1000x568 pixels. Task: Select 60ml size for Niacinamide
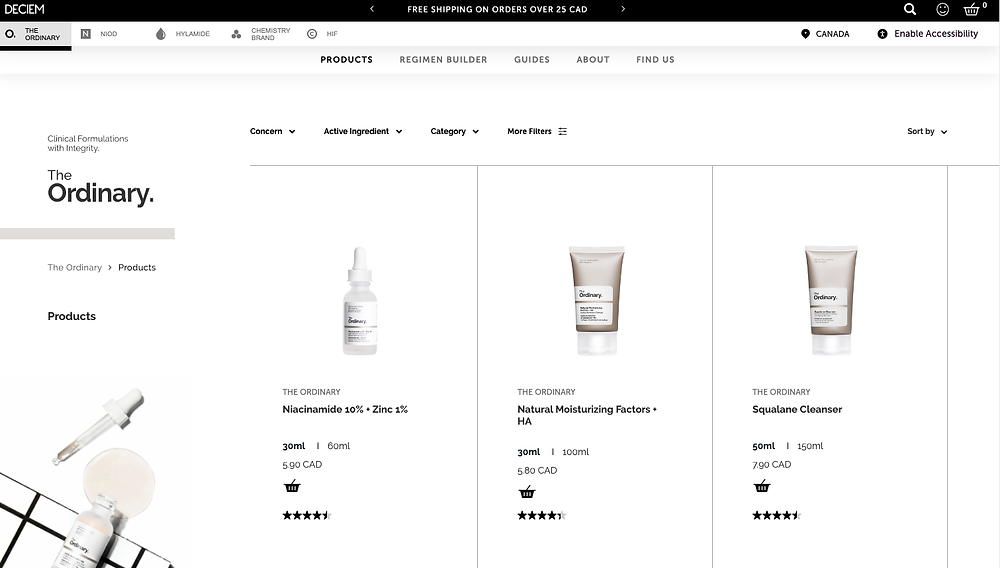339,446
